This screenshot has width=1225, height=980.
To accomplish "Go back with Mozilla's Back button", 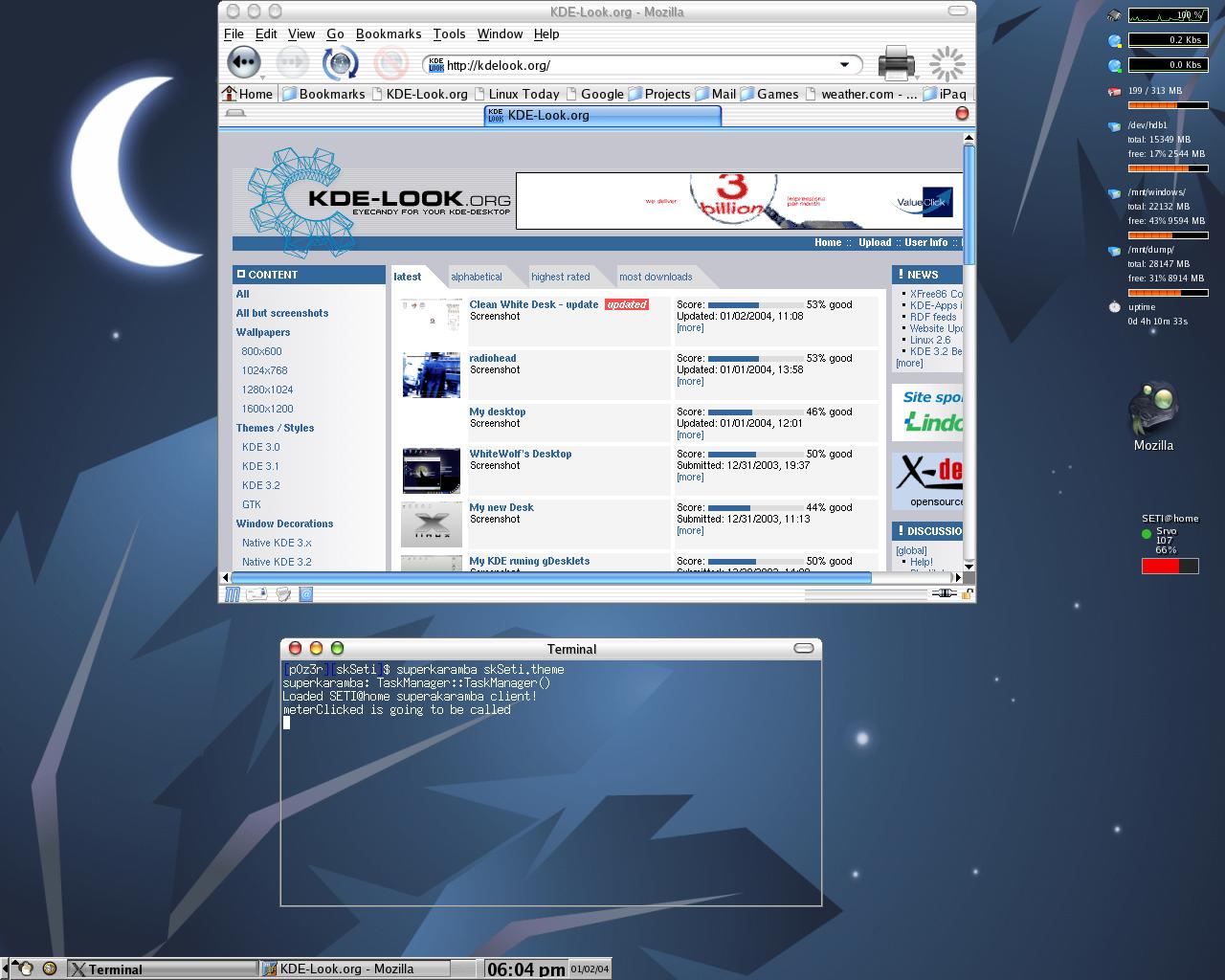I will click(x=243, y=63).
